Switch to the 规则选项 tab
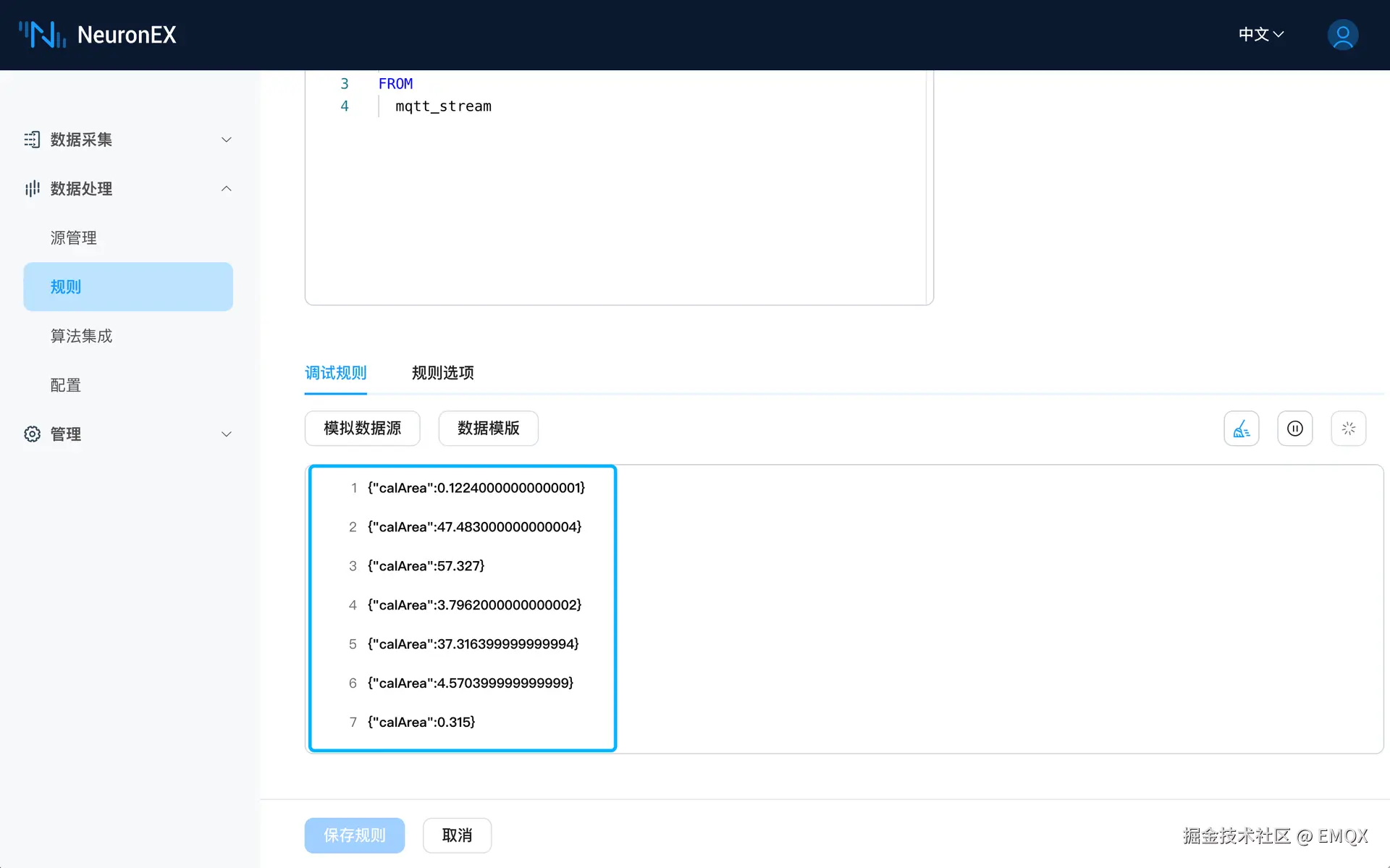Viewport: 1390px width, 868px height. coord(443,373)
